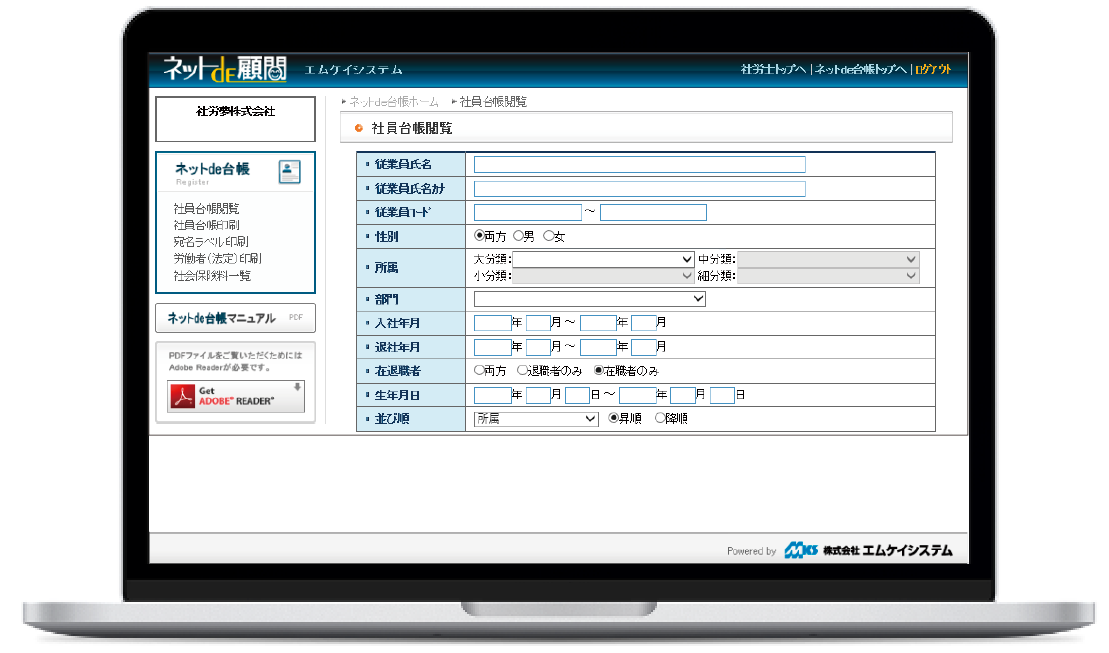Open 労働者(法定)印刷 in sidebar menu
1109x653 pixels.
click(218, 258)
